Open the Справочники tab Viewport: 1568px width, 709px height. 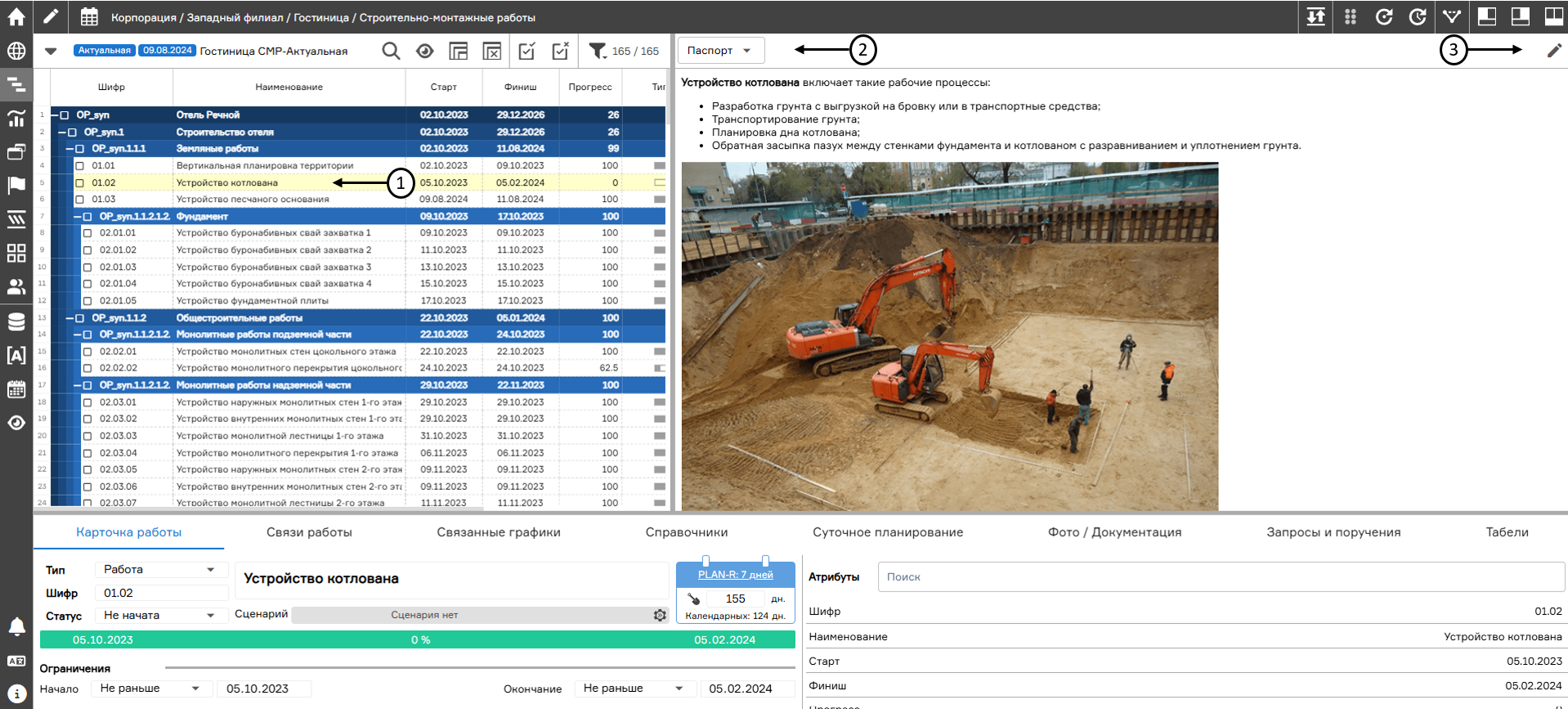point(687,532)
